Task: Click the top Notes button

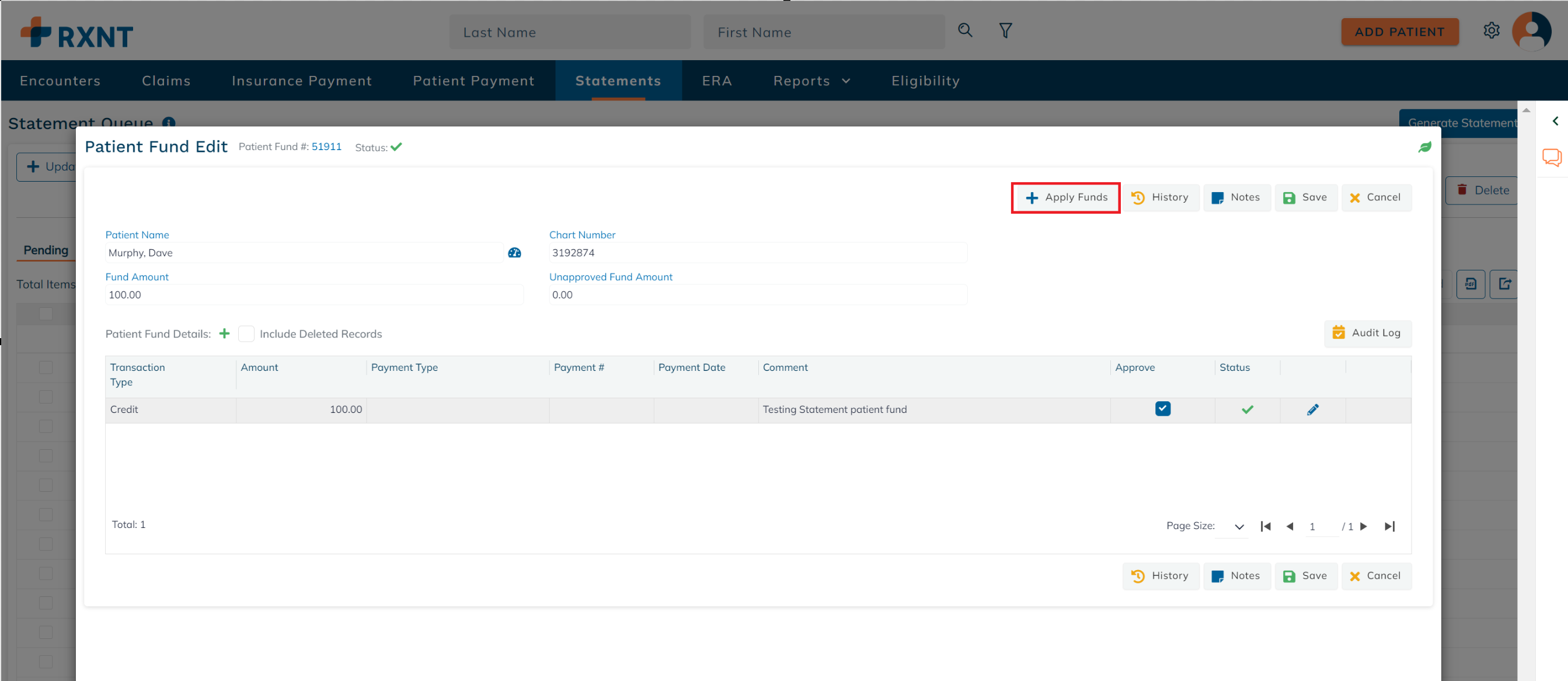Action: click(1236, 197)
